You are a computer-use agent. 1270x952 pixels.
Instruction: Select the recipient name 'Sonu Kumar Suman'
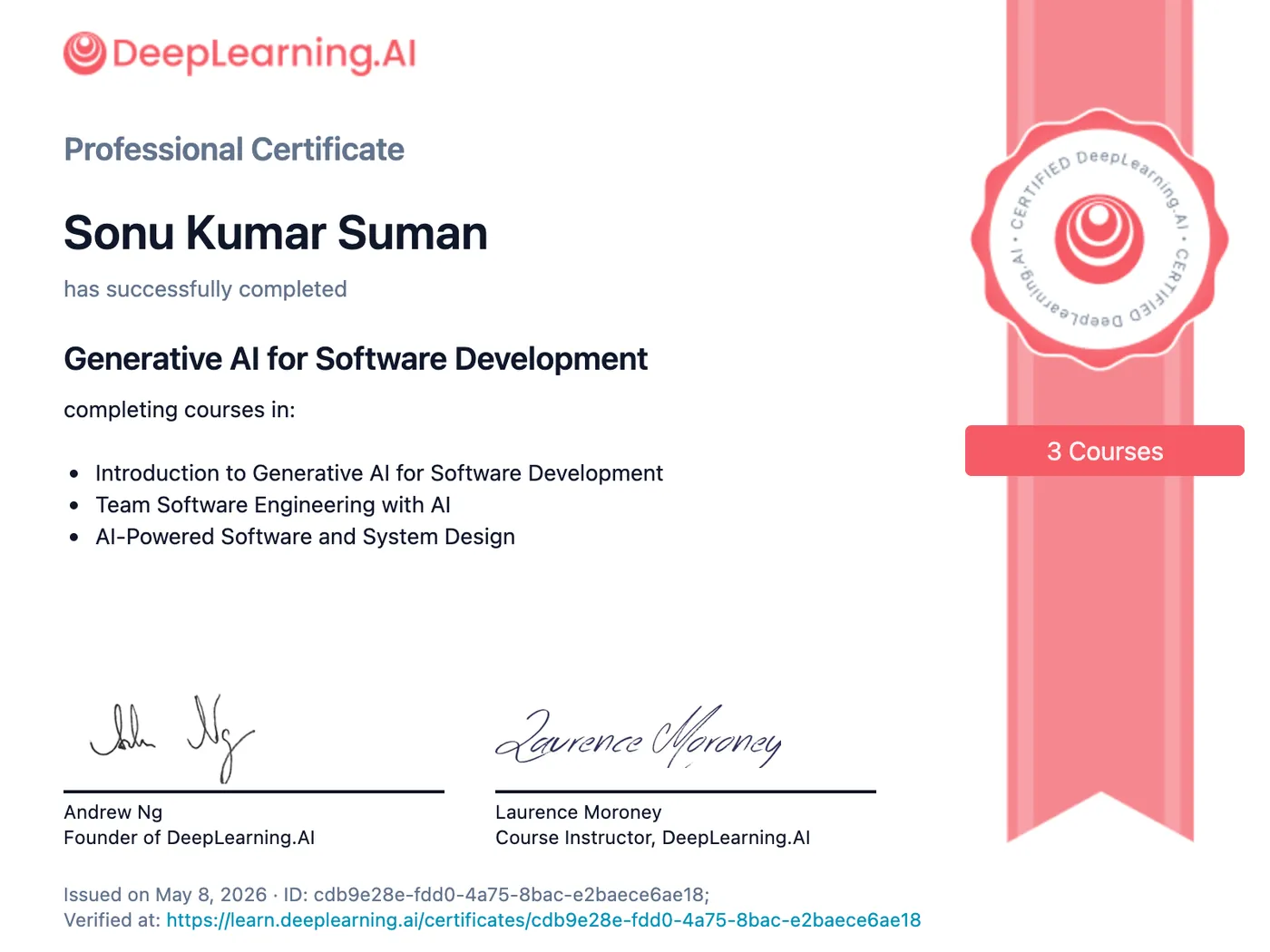276,233
